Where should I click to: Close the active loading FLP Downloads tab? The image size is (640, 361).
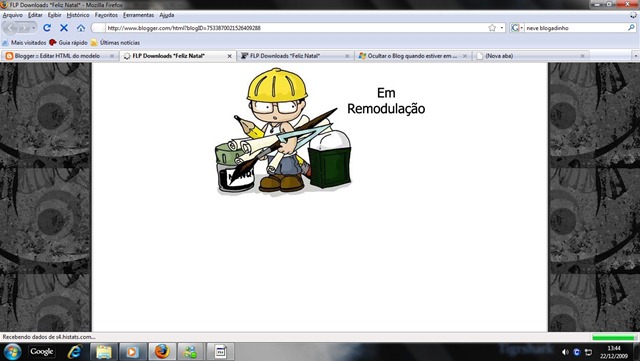pyautogui.click(x=229, y=56)
